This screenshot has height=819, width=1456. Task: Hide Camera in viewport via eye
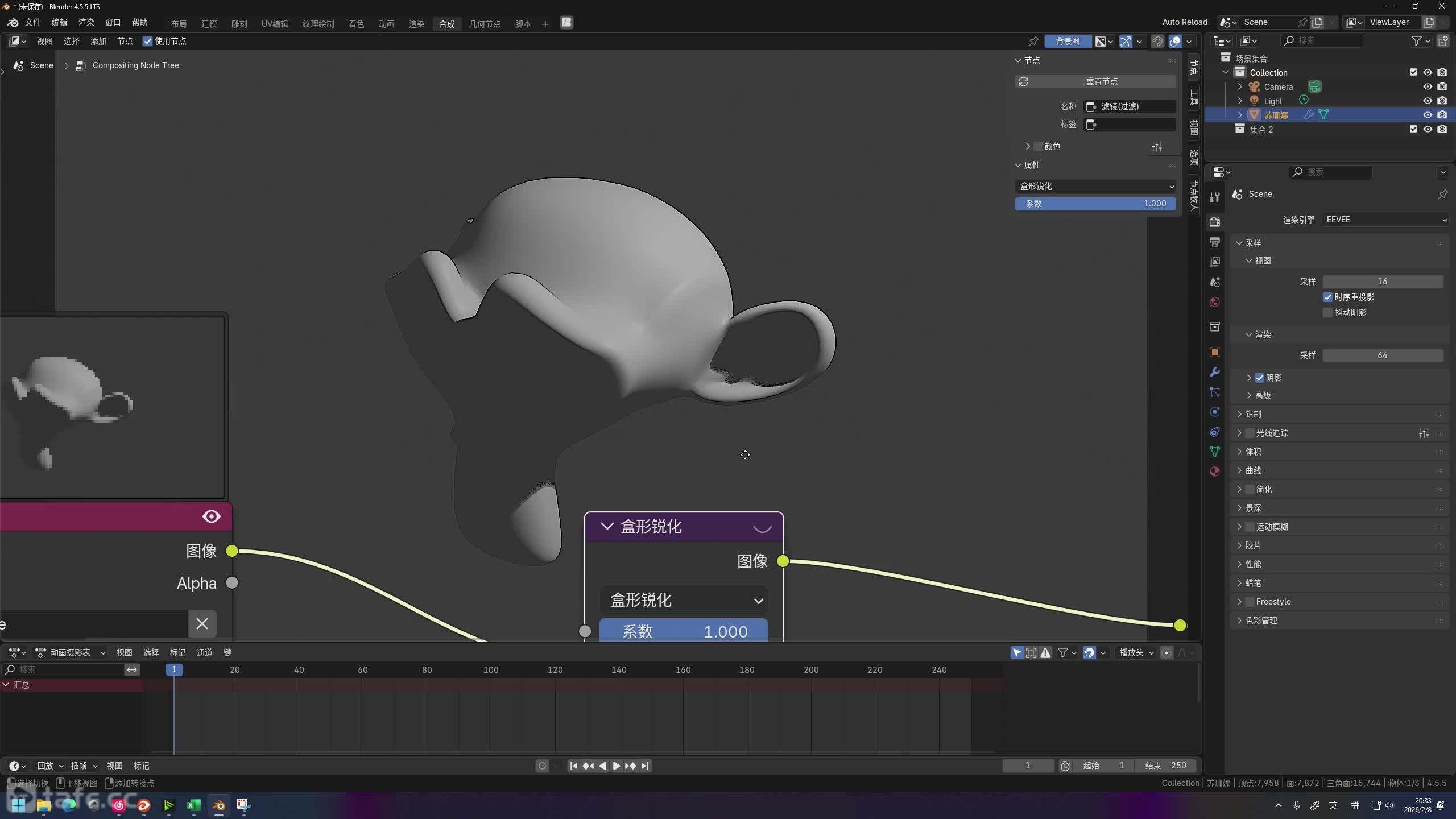(1428, 86)
